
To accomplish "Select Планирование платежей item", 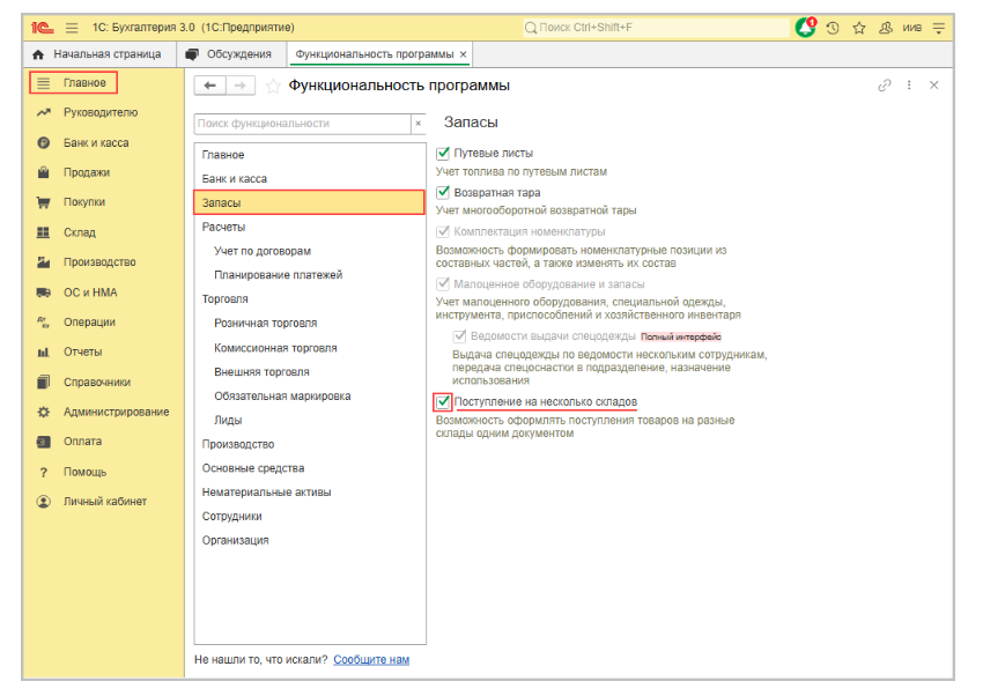I will click(x=309, y=275).
